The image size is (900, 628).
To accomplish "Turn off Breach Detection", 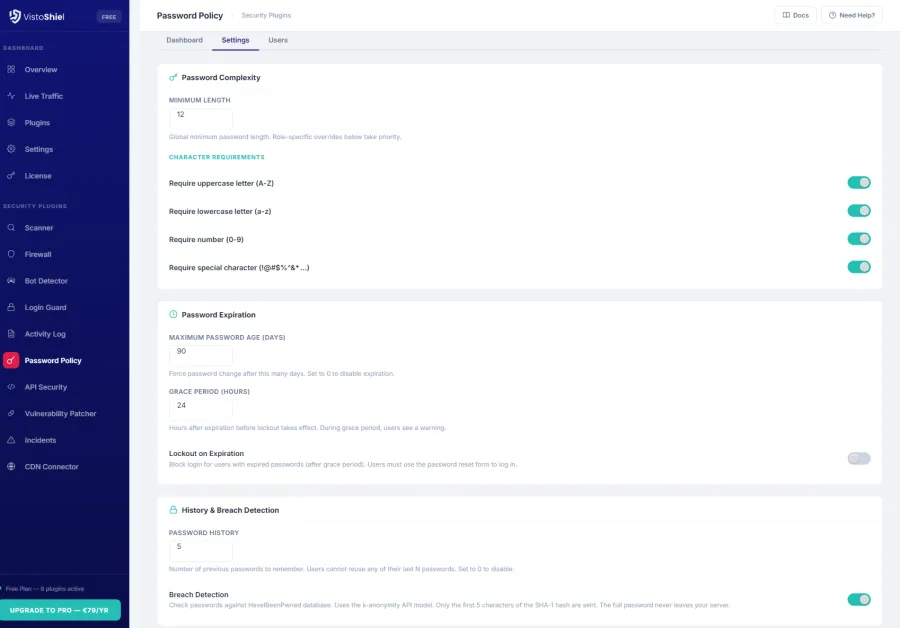I will [858, 599].
